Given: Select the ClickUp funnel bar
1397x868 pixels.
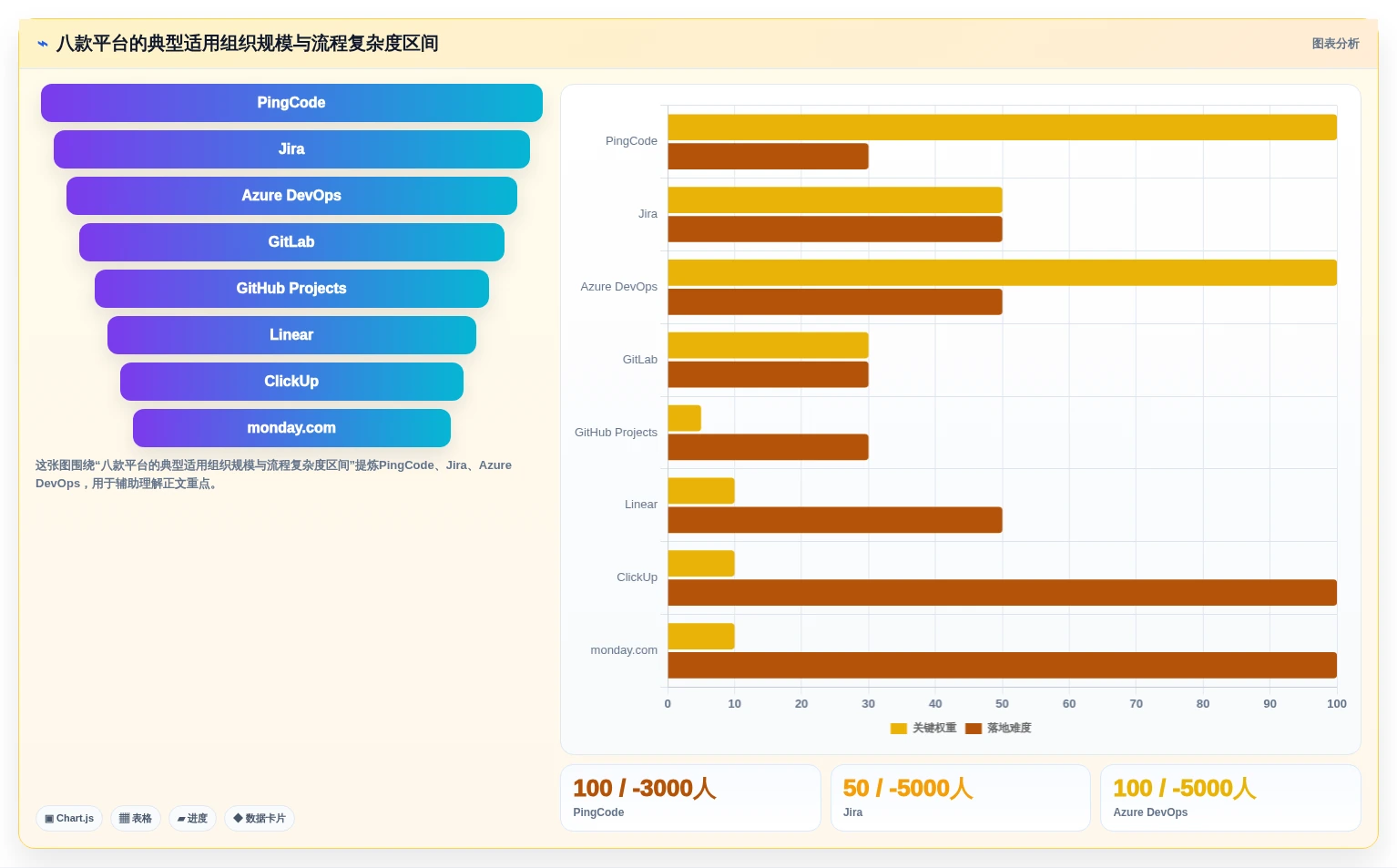Looking at the screenshot, I should tap(291, 382).
